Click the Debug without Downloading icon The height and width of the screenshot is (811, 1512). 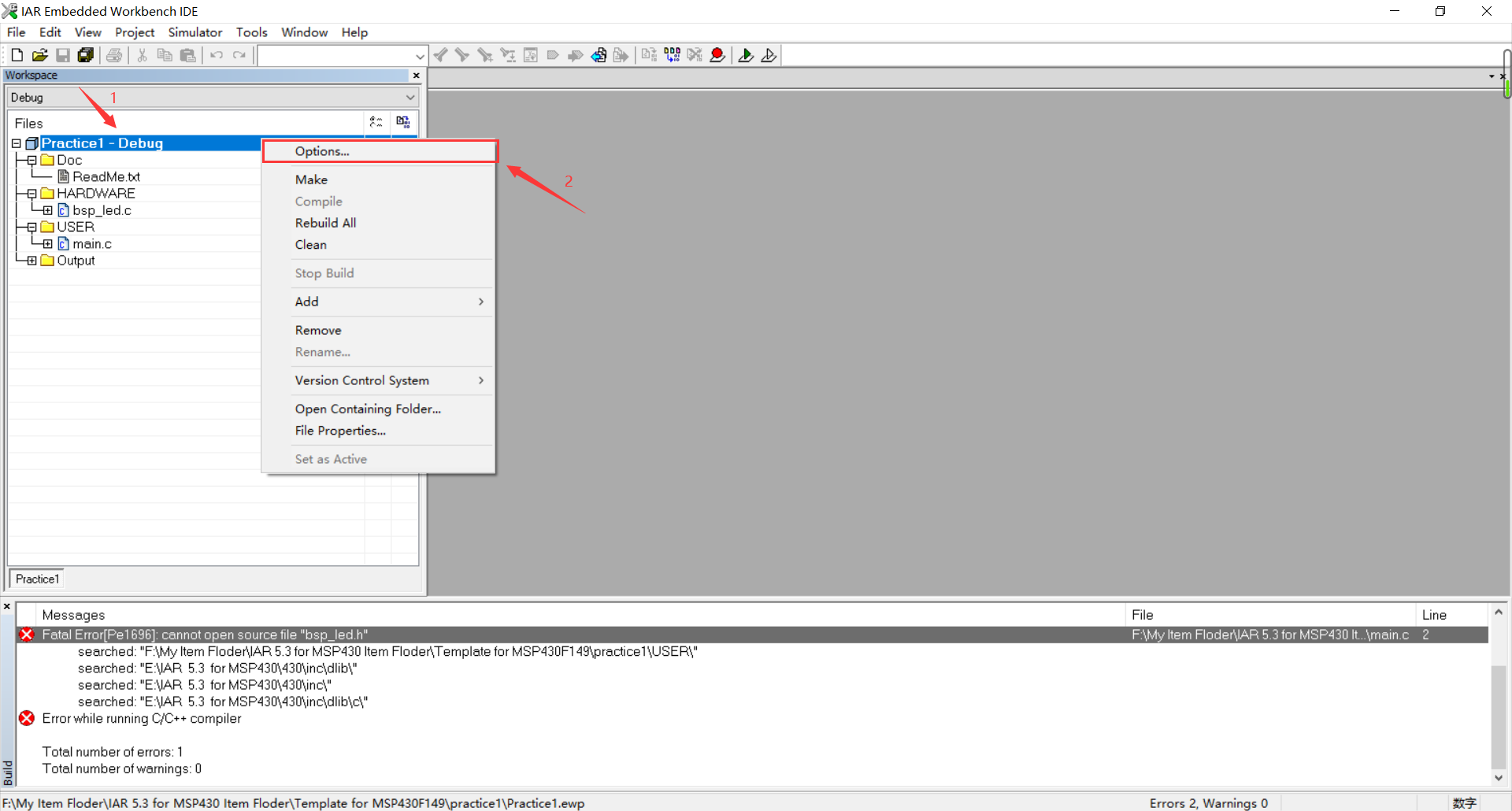768,54
